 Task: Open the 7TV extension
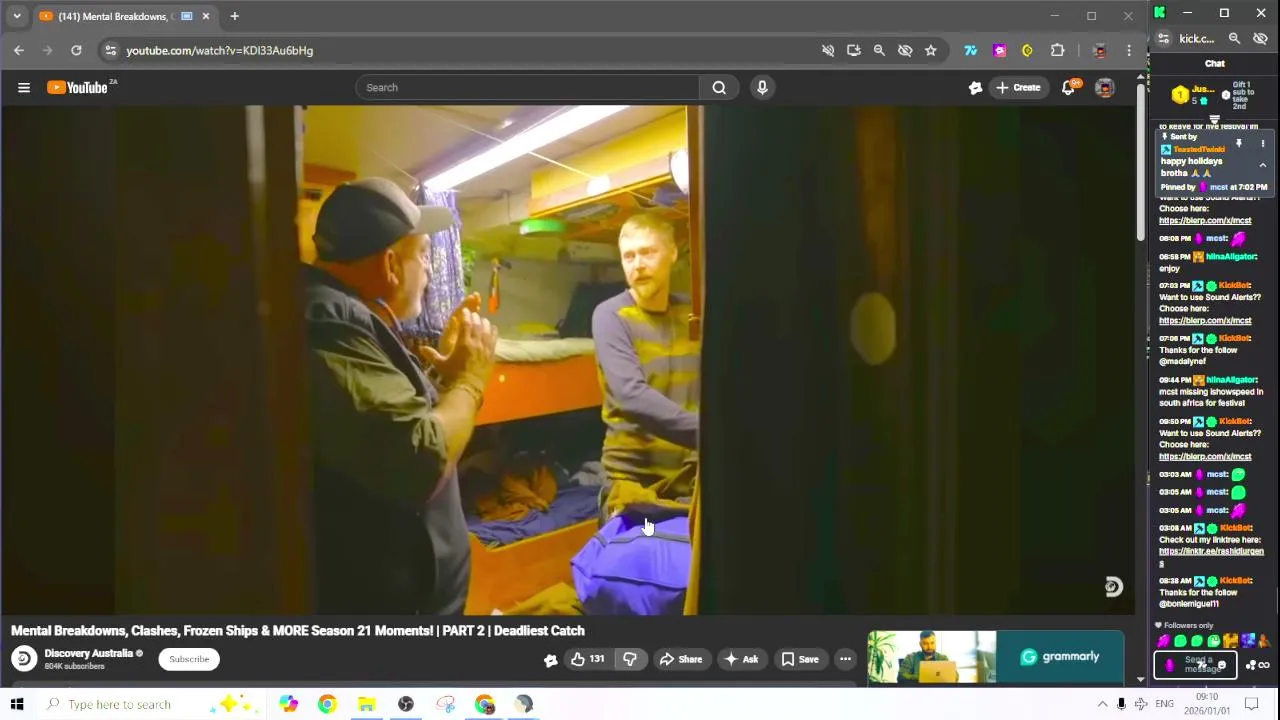pyautogui.click(x=970, y=50)
